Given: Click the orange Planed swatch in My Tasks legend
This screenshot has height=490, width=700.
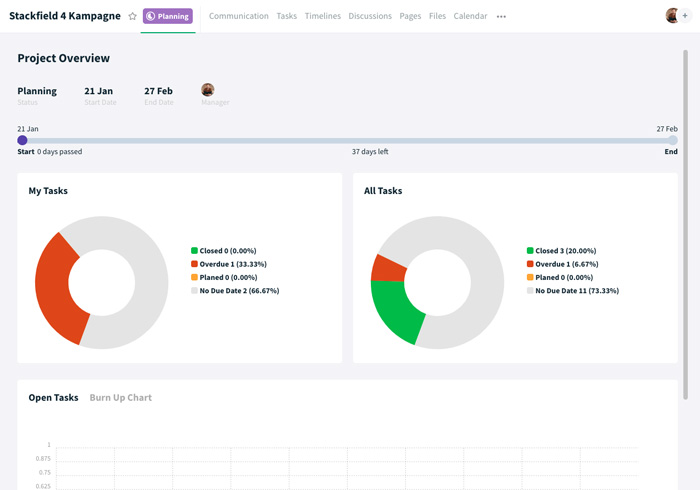Looking at the screenshot, I should coord(194,277).
